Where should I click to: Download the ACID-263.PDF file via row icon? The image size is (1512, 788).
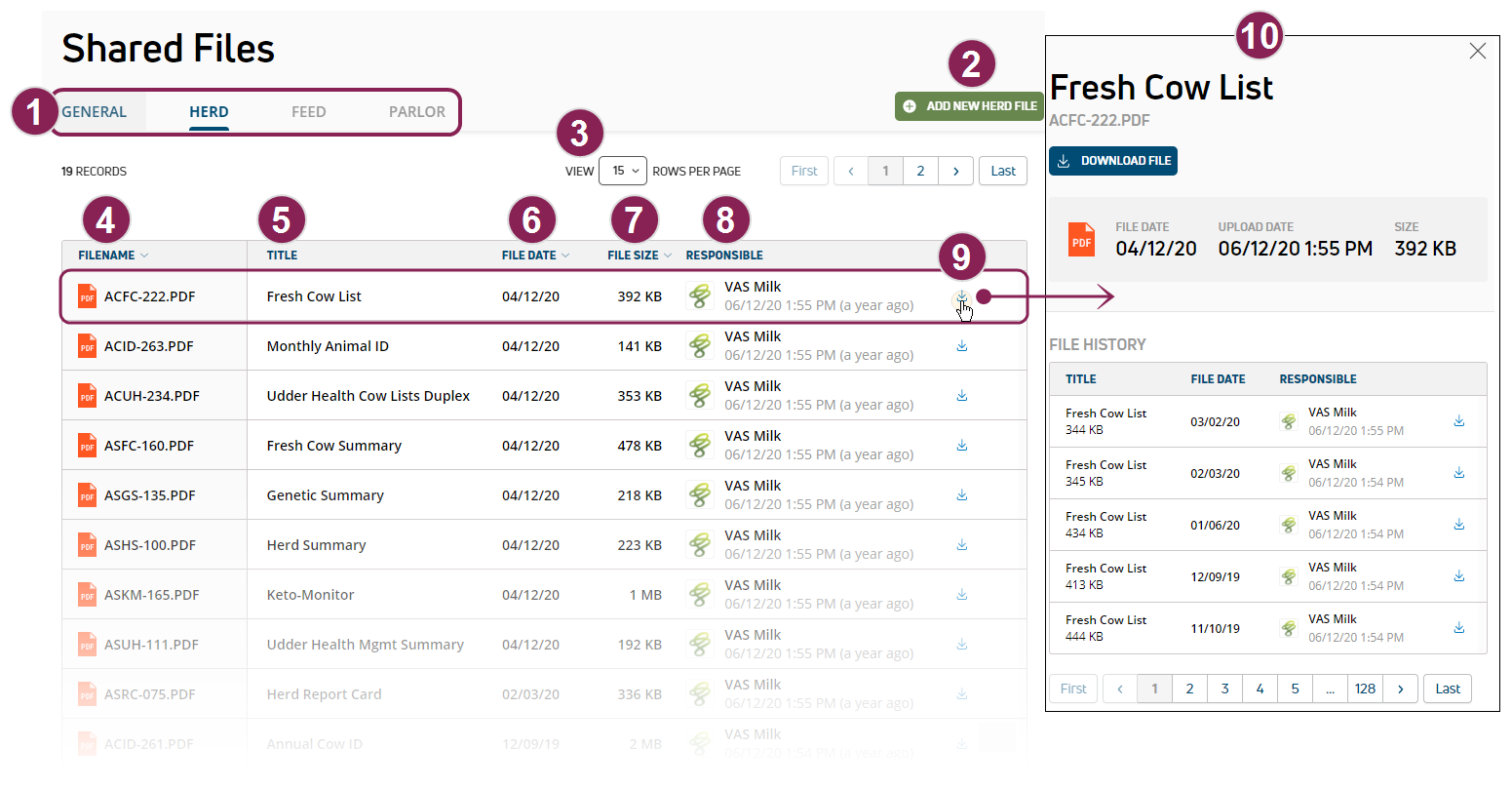[962, 345]
